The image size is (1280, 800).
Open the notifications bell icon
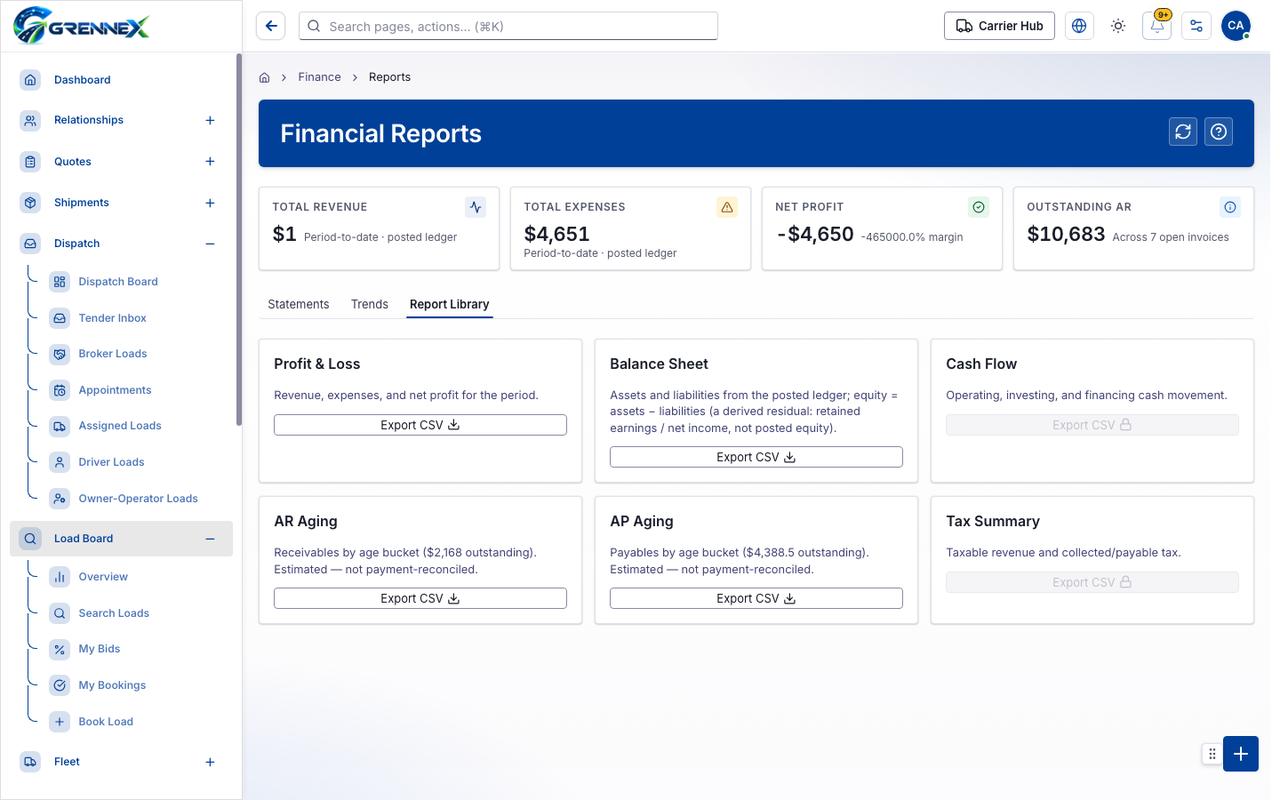click(x=1157, y=26)
